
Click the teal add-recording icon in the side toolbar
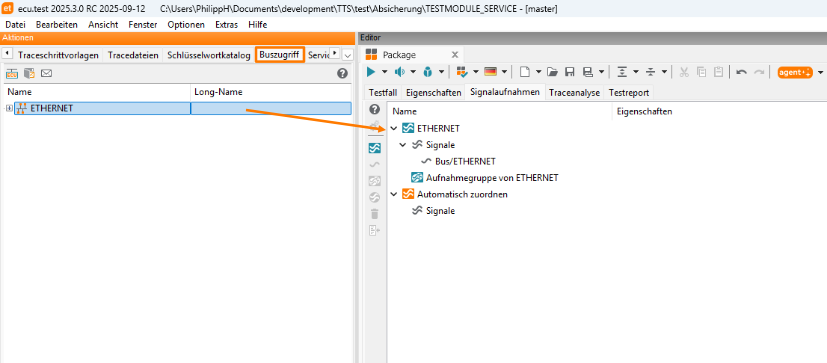(374, 148)
